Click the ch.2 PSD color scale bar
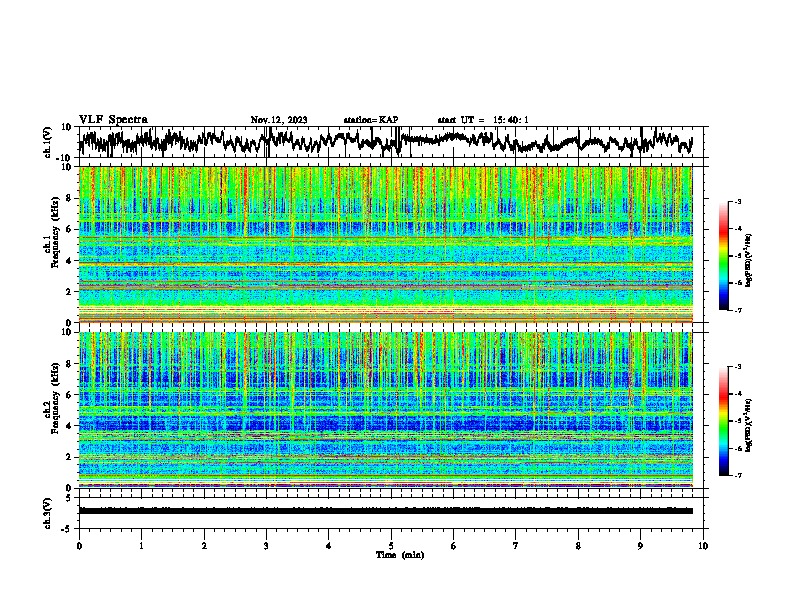This screenshot has height=612, width=792. pos(723,421)
